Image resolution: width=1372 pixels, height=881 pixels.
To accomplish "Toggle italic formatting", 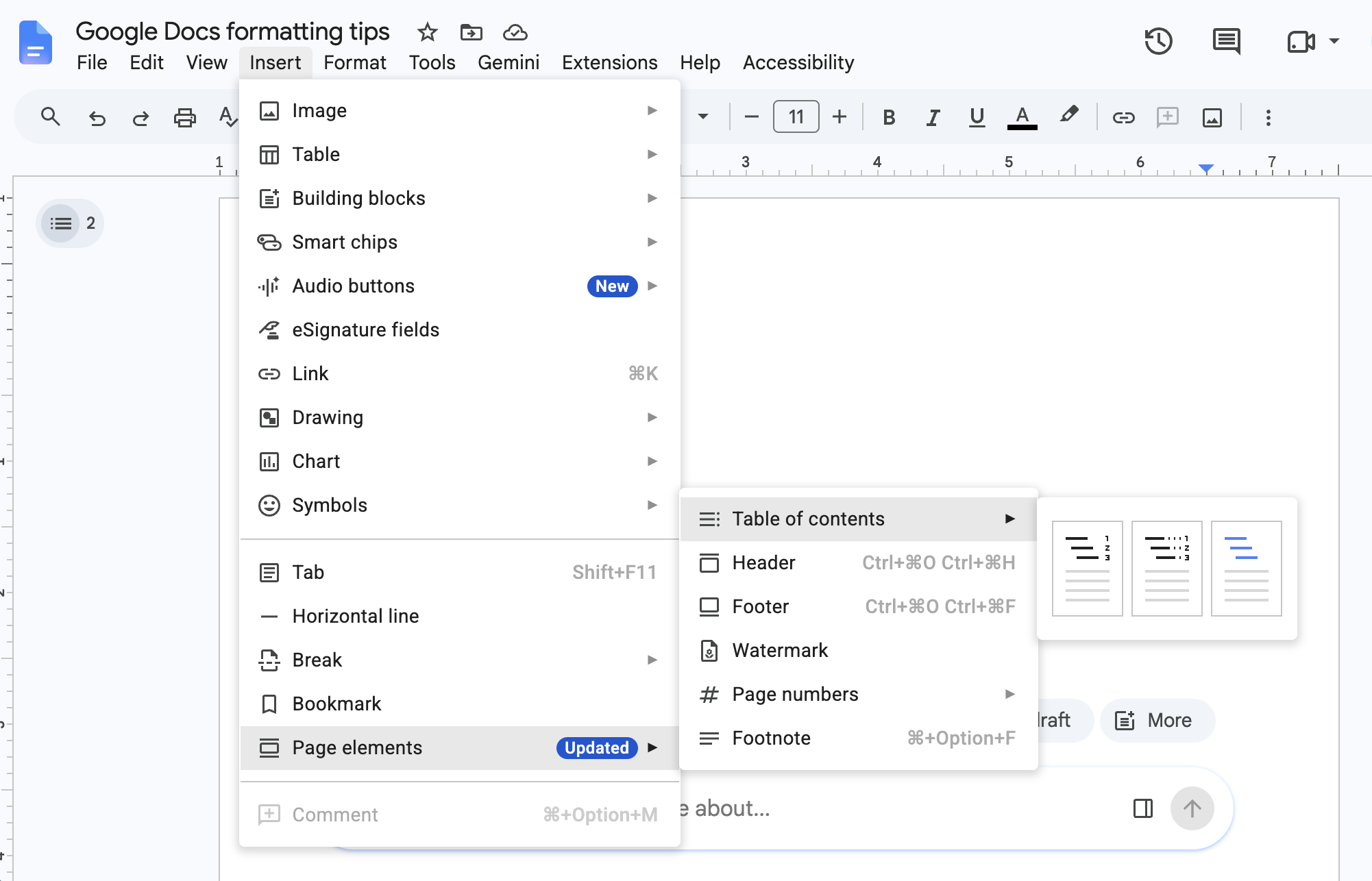I will coord(933,117).
